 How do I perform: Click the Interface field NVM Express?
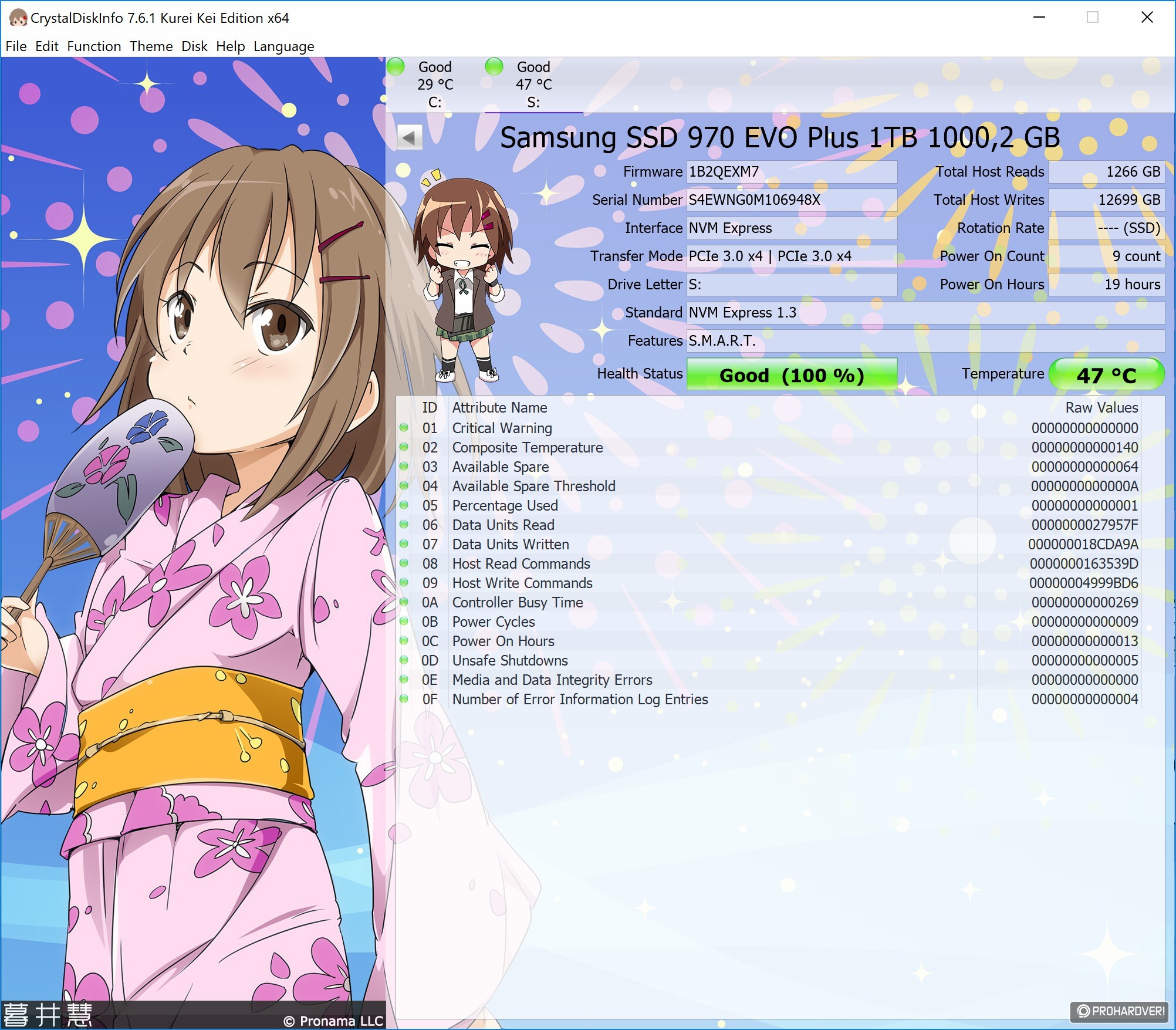(792, 228)
